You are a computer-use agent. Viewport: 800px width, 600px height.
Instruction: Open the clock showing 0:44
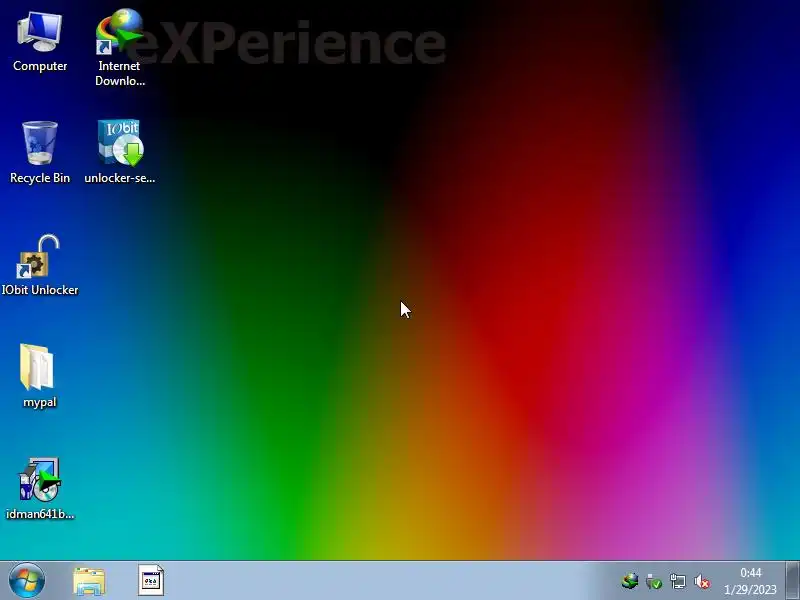pyautogui.click(x=750, y=581)
